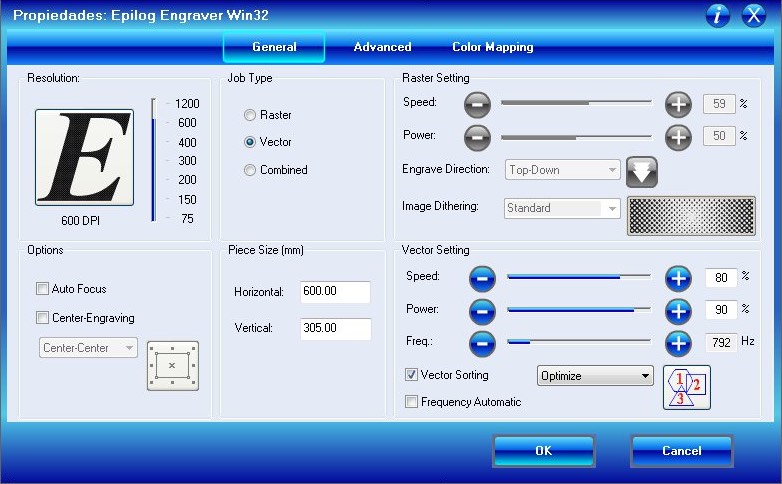Decrease Vector Power with minus button
Image resolution: width=782 pixels, height=484 pixels.
pos(482,311)
